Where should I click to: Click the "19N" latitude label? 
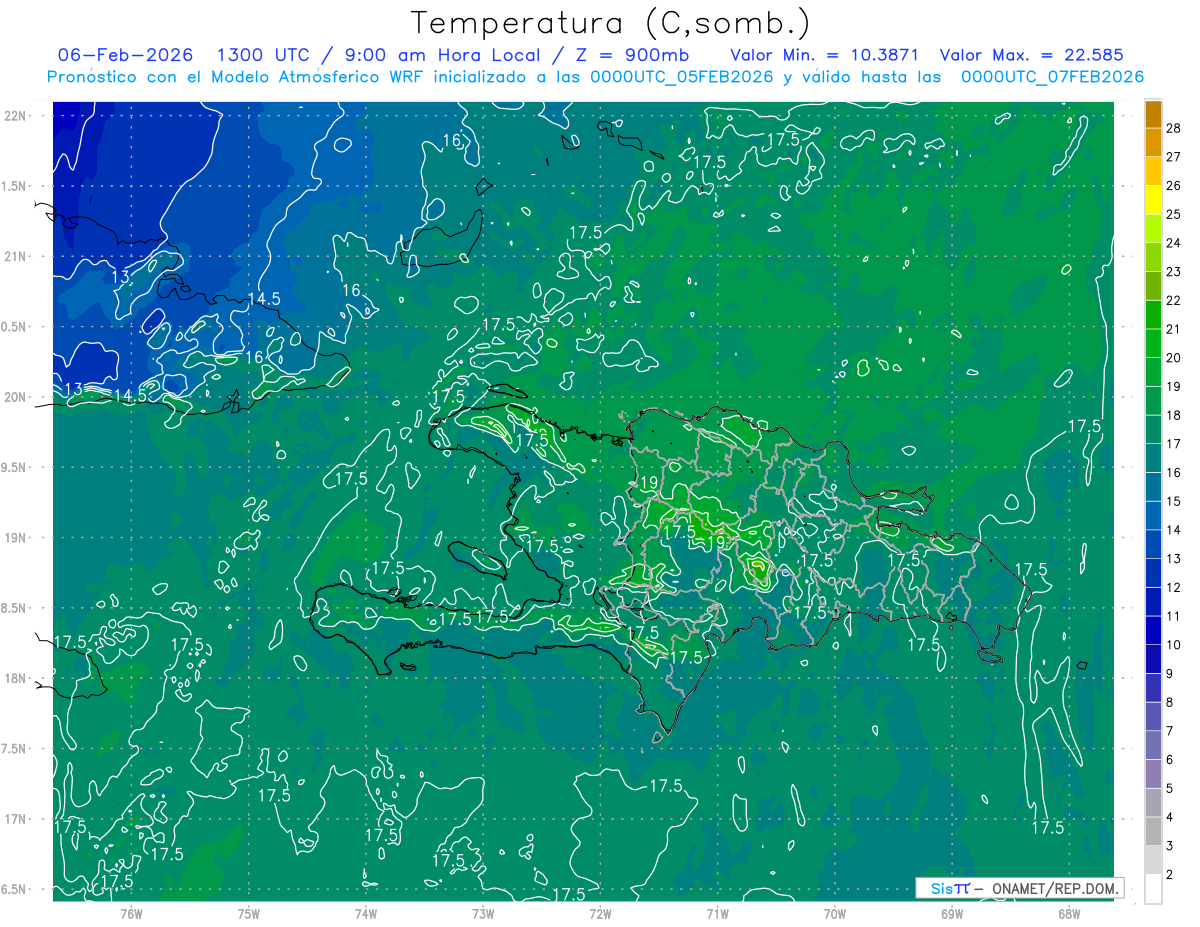point(15,537)
